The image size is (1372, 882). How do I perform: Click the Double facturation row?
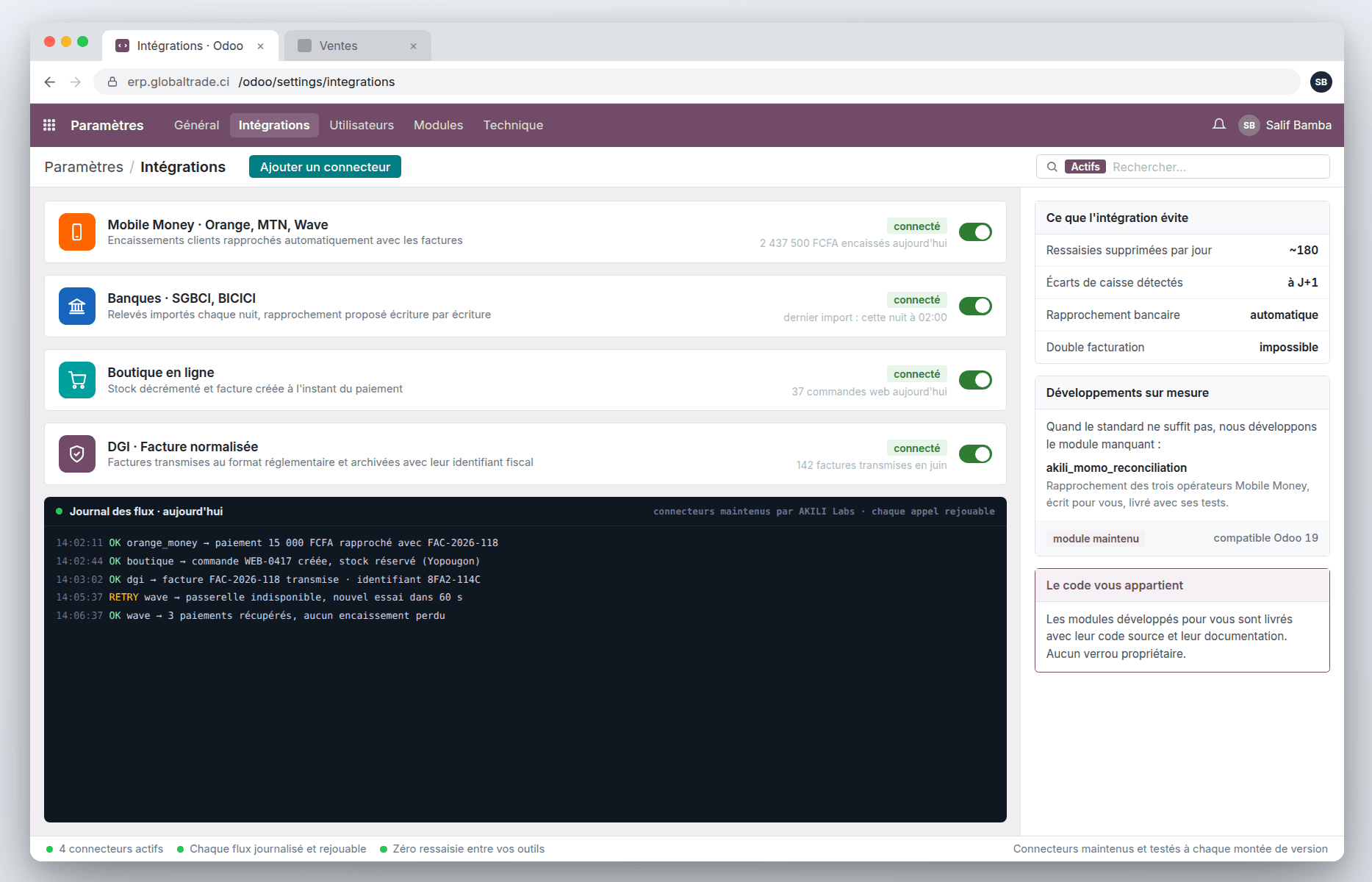1182,348
